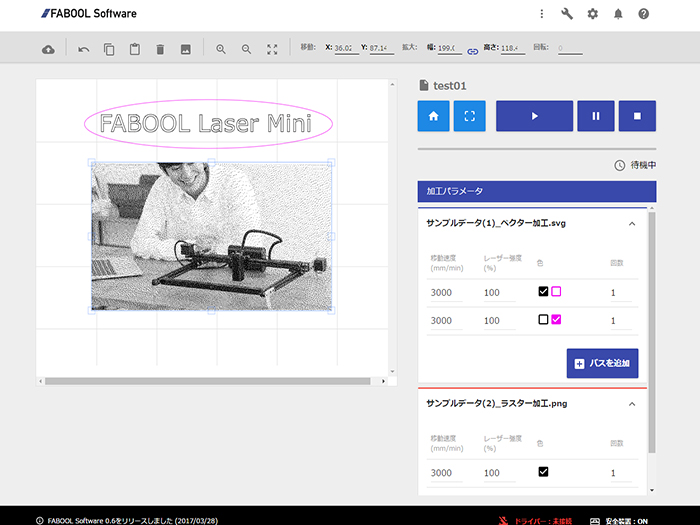Edit the height 高さ field
This screenshot has width=700, height=525.
512,48
